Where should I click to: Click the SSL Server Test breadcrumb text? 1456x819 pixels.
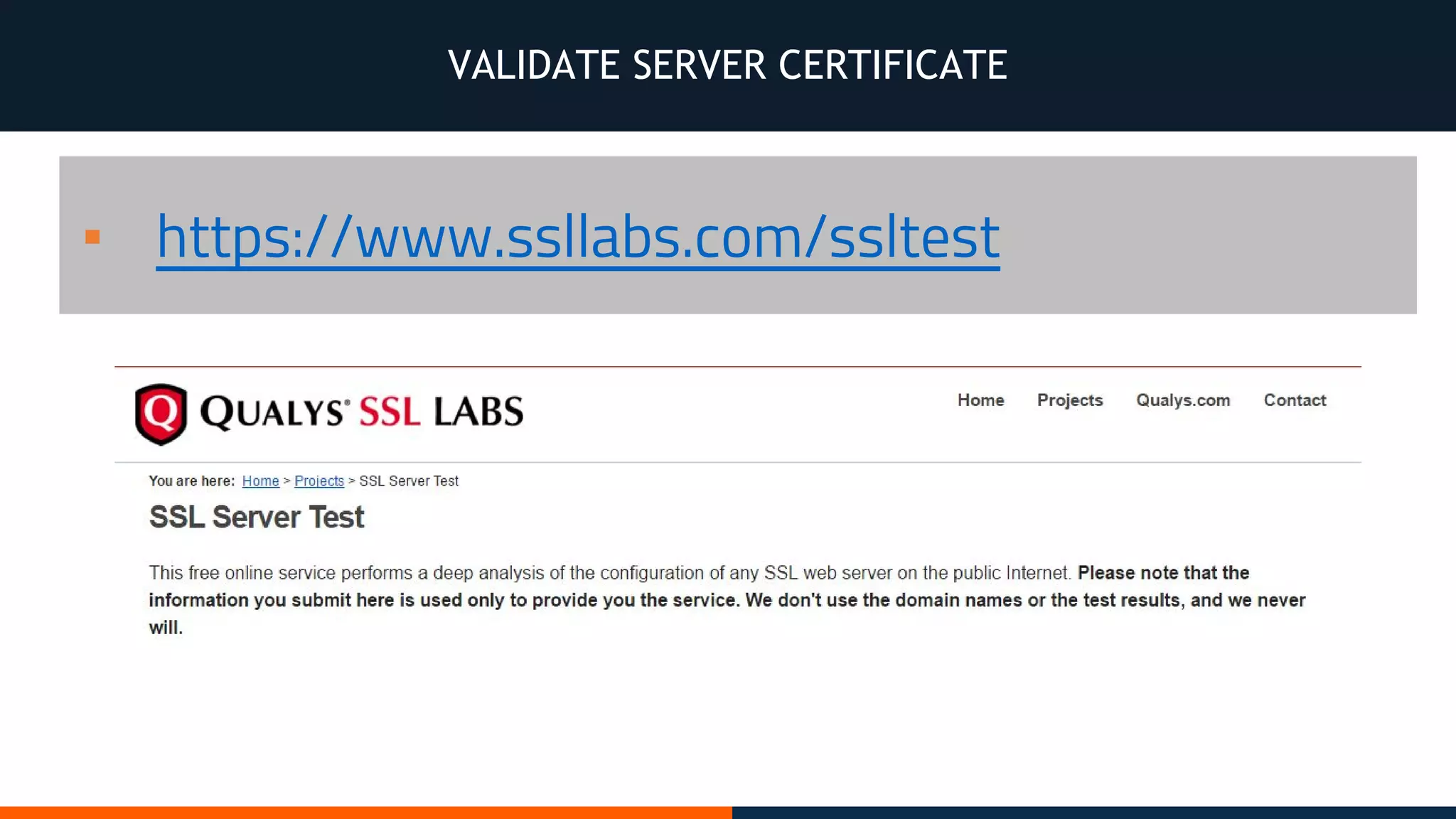[x=409, y=481]
